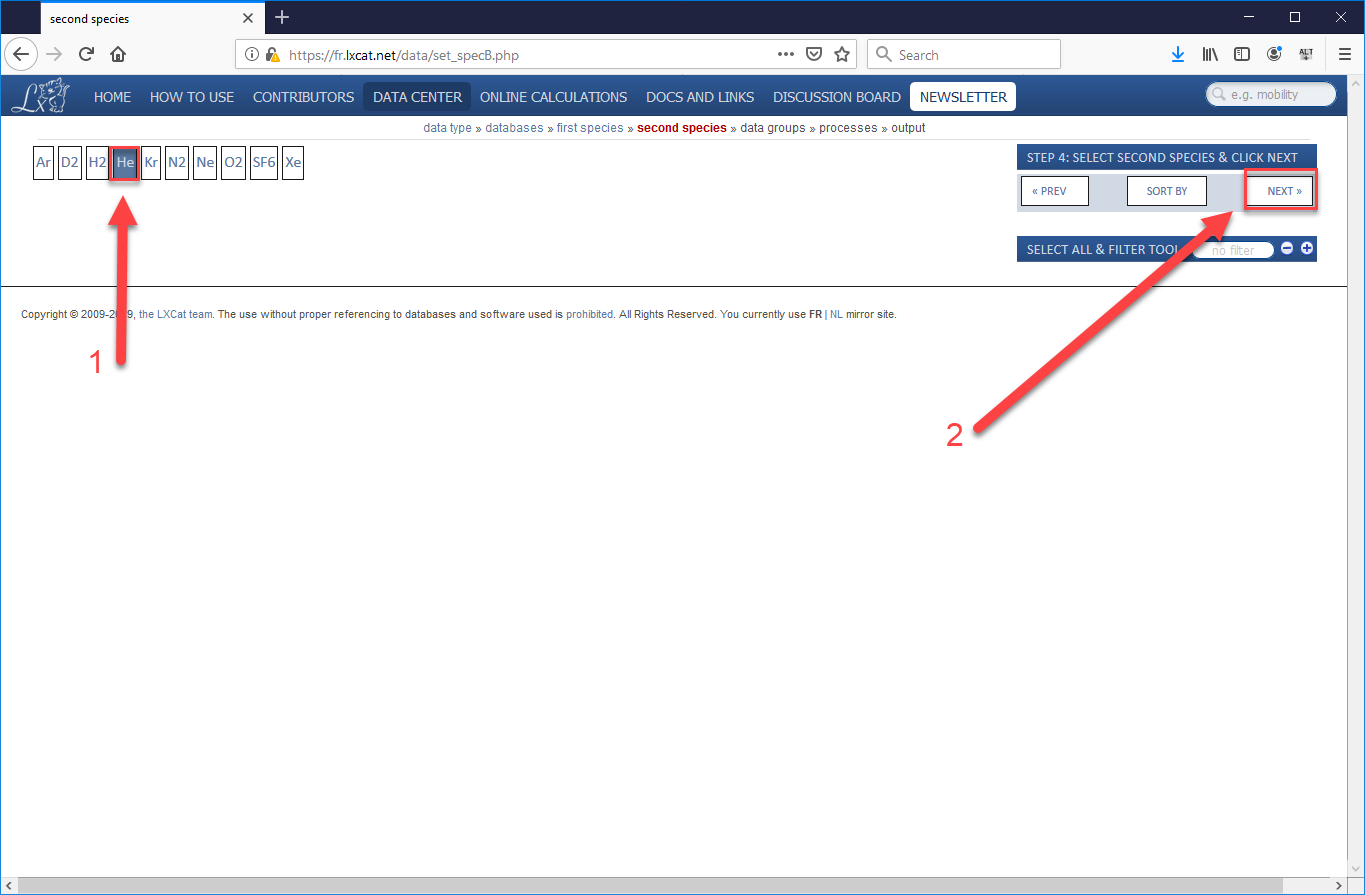Bookmark this page with star icon

[x=842, y=55]
